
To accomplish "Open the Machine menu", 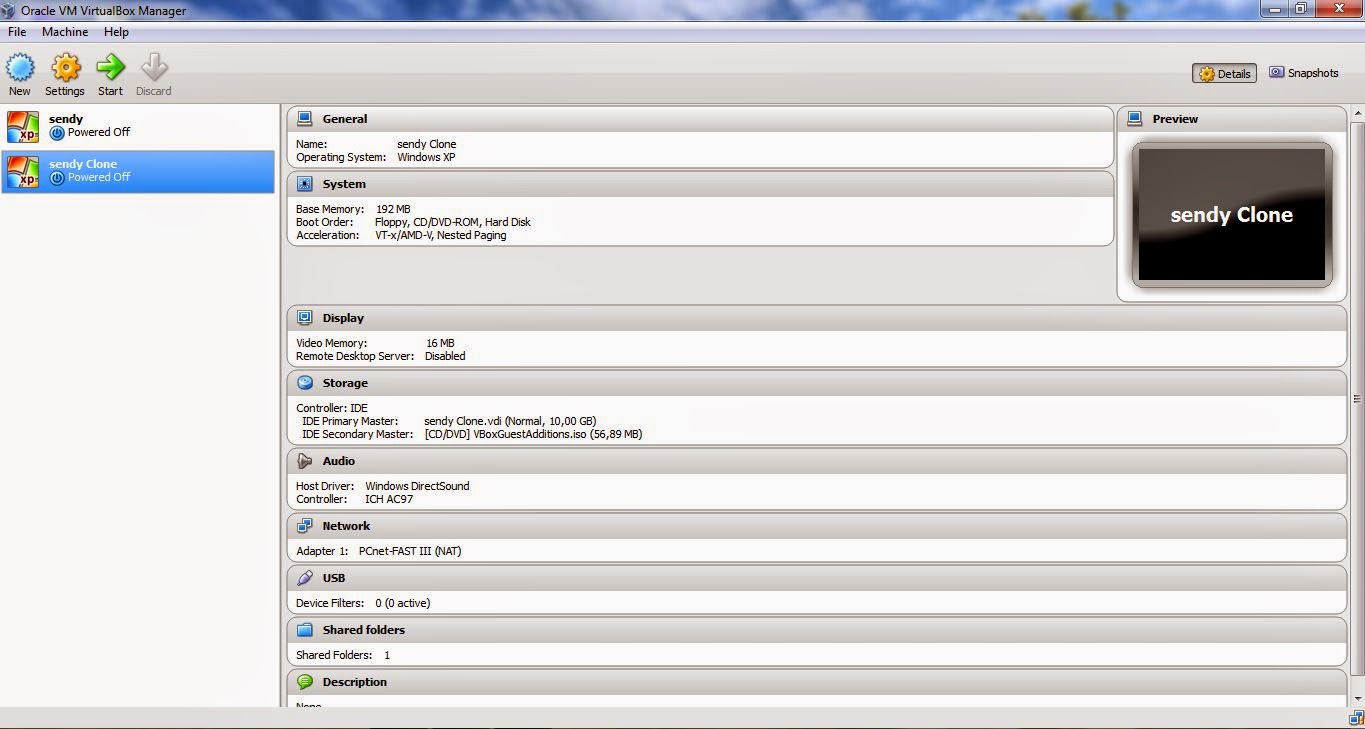I will tap(65, 32).
